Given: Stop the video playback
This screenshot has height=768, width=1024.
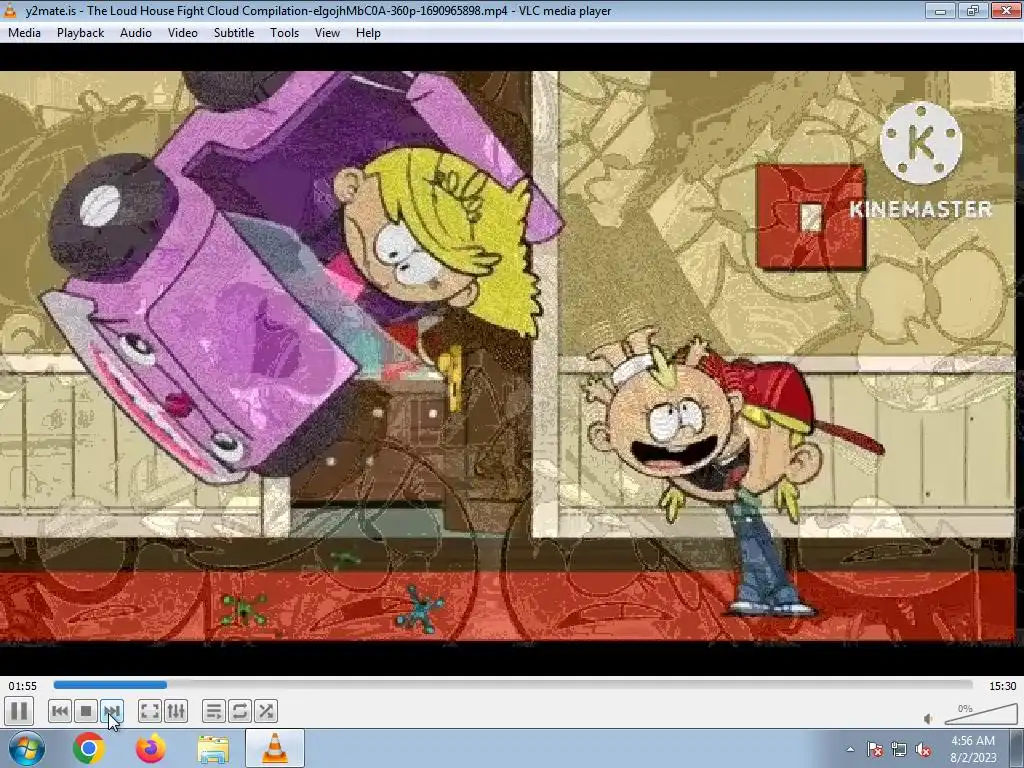Looking at the screenshot, I should point(86,711).
